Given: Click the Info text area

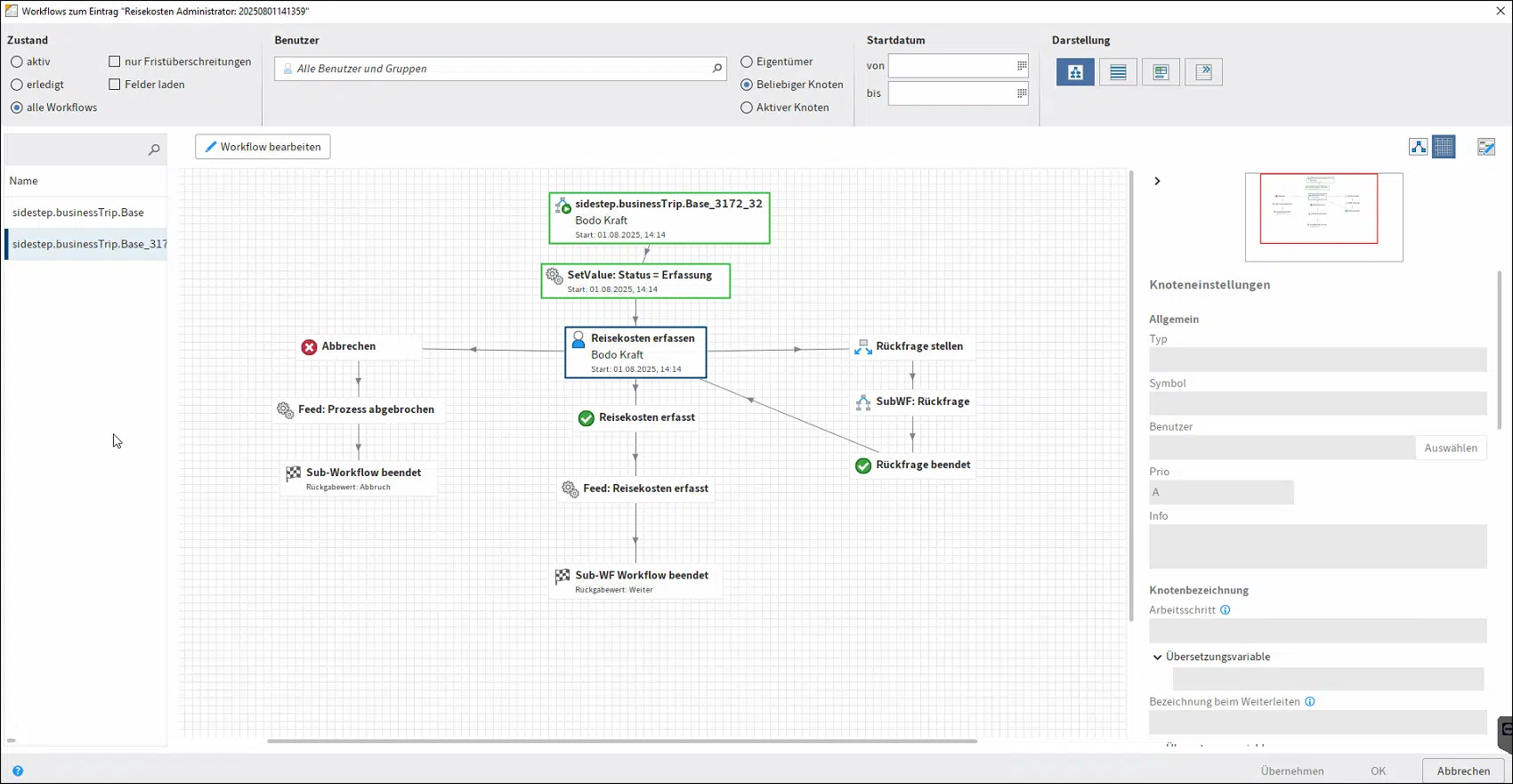Looking at the screenshot, I should 1317,546.
